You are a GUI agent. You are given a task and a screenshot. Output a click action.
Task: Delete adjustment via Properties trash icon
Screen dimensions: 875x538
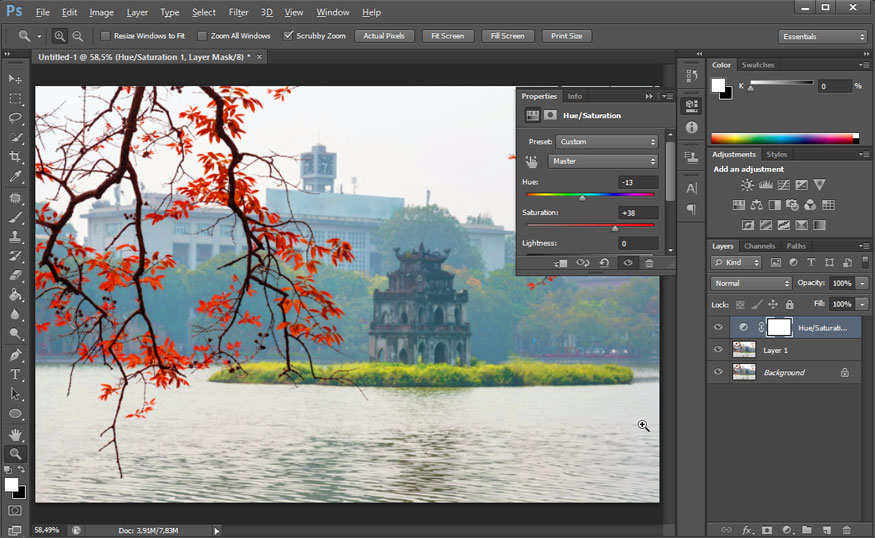[649, 263]
